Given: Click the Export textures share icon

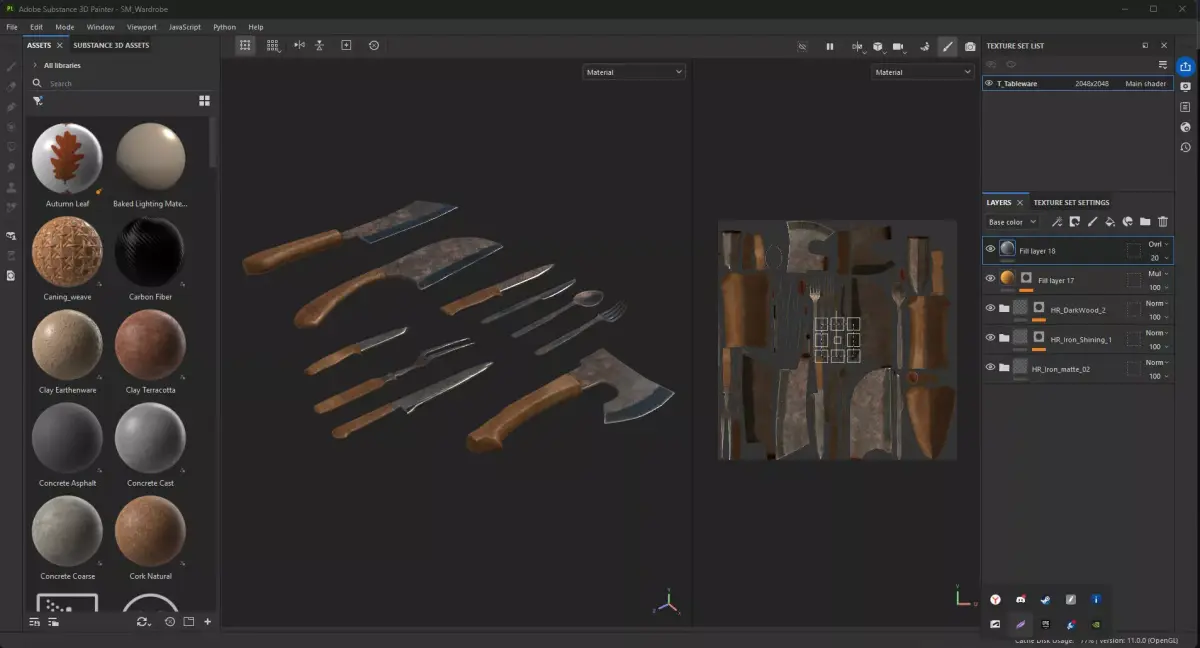Looking at the screenshot, I should coord(1185,67).
